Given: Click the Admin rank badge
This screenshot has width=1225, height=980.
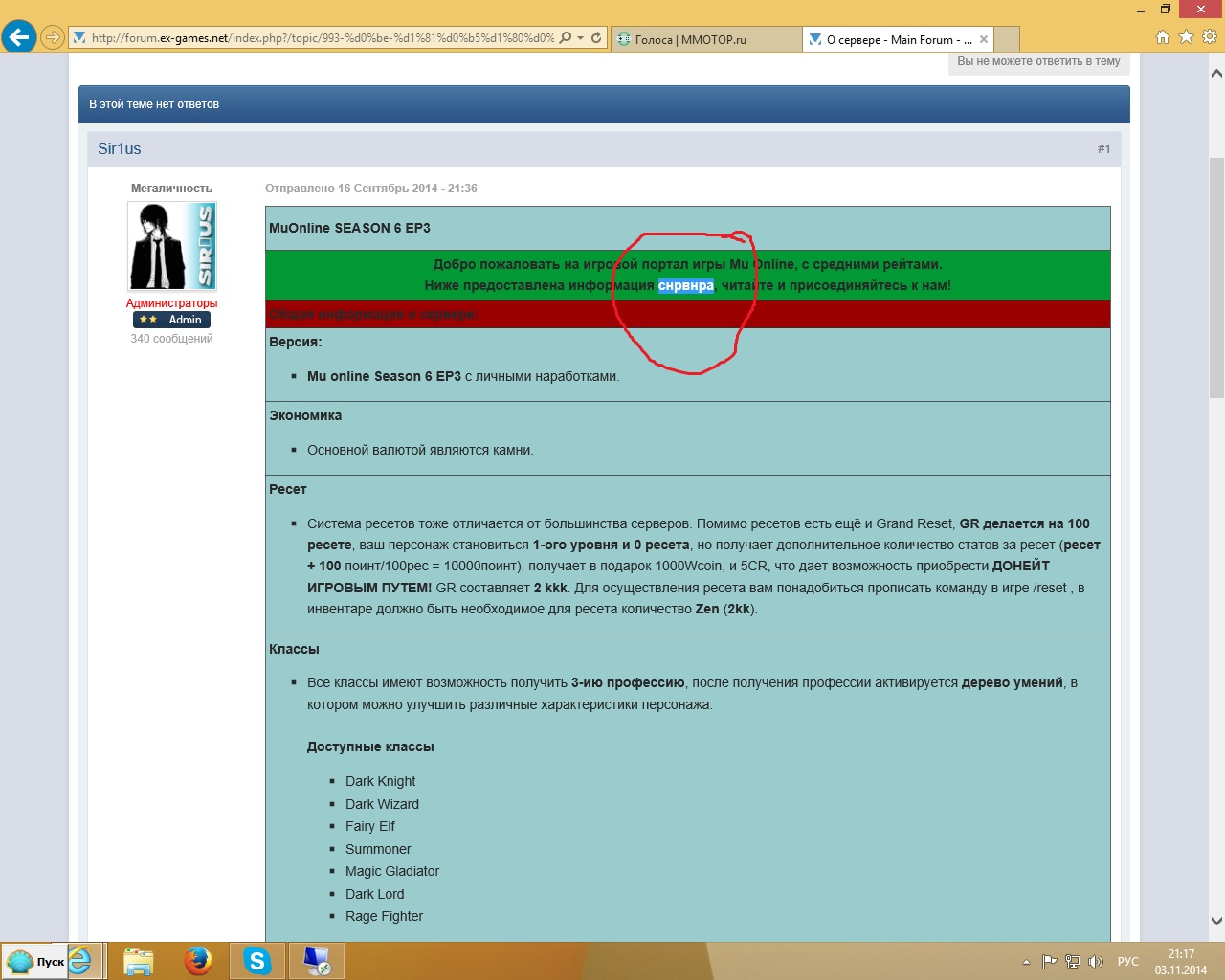Looking at the screenshot, I should tap(171, 320).
